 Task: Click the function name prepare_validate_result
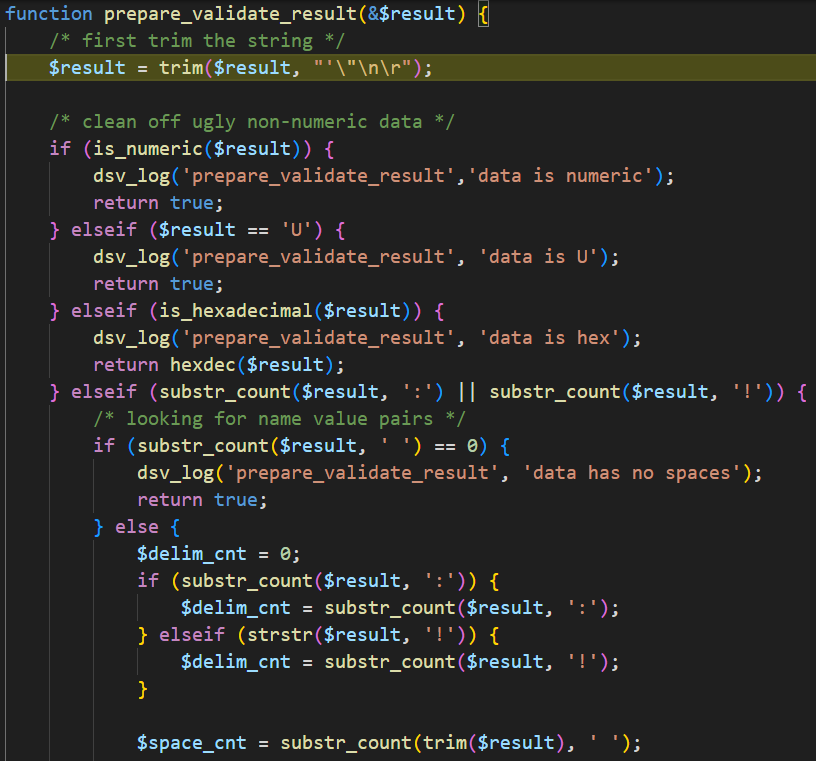point(230,14)
